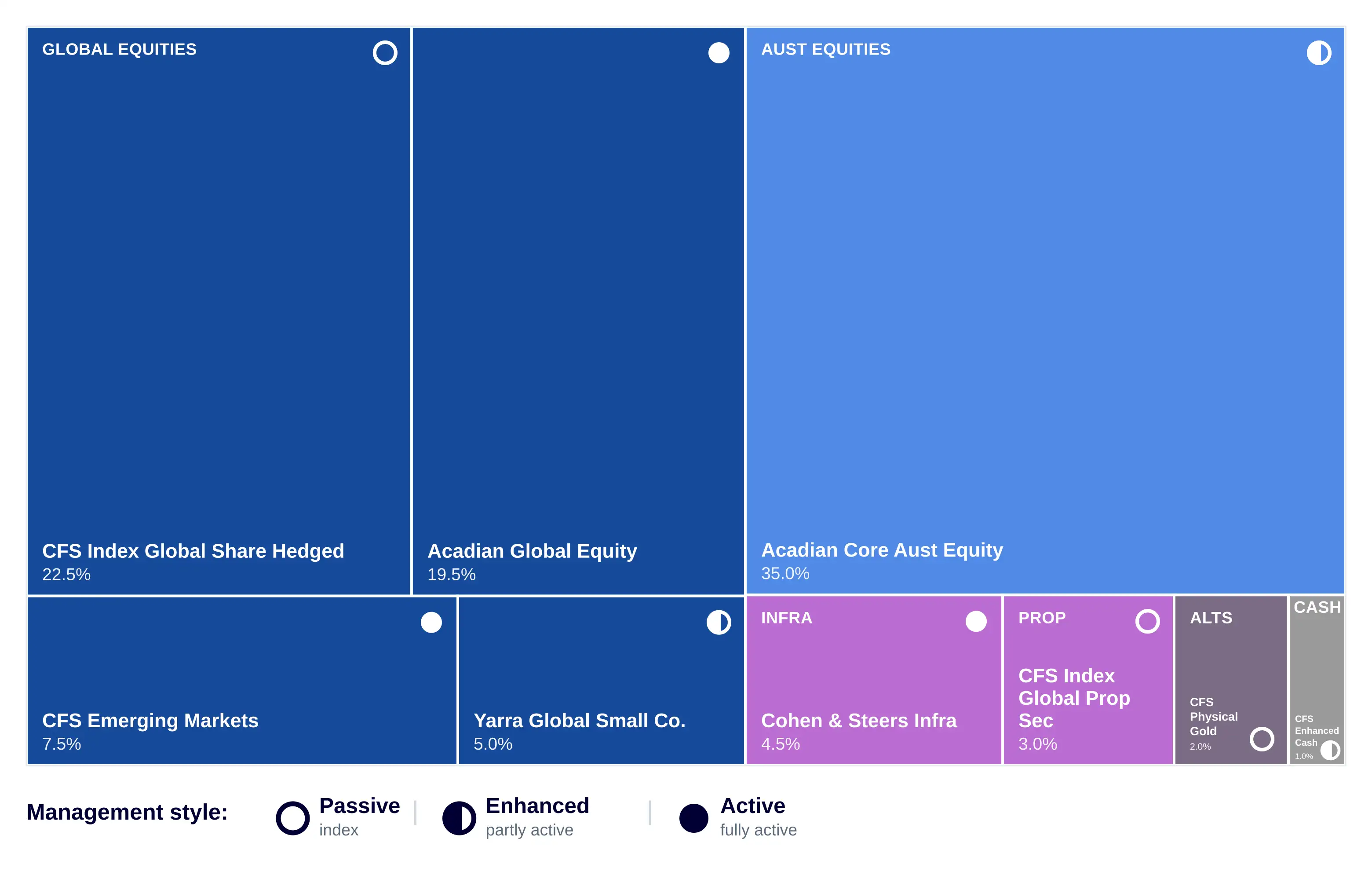This screenshot has height=879, width=1372.
Task: Click the active dot icon on the INFRA tile
Action: pyautogui.click(x=976, y=621)
